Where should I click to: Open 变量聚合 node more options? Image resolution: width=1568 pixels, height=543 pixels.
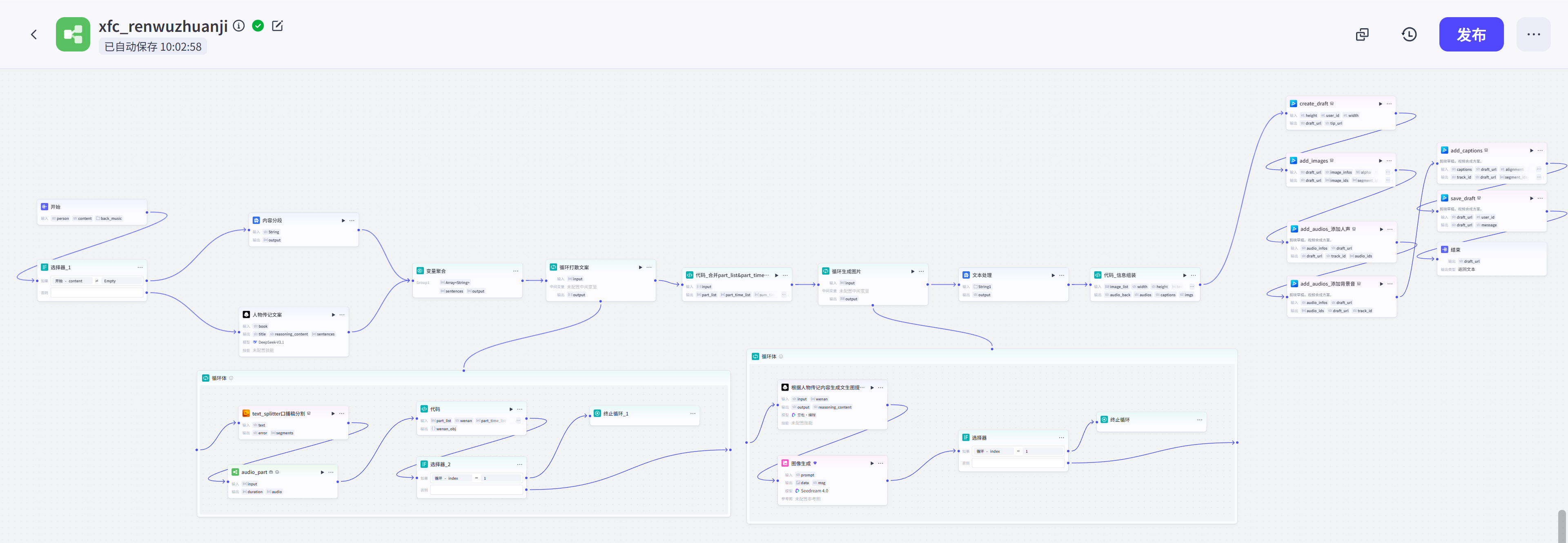tap(516, 271)
